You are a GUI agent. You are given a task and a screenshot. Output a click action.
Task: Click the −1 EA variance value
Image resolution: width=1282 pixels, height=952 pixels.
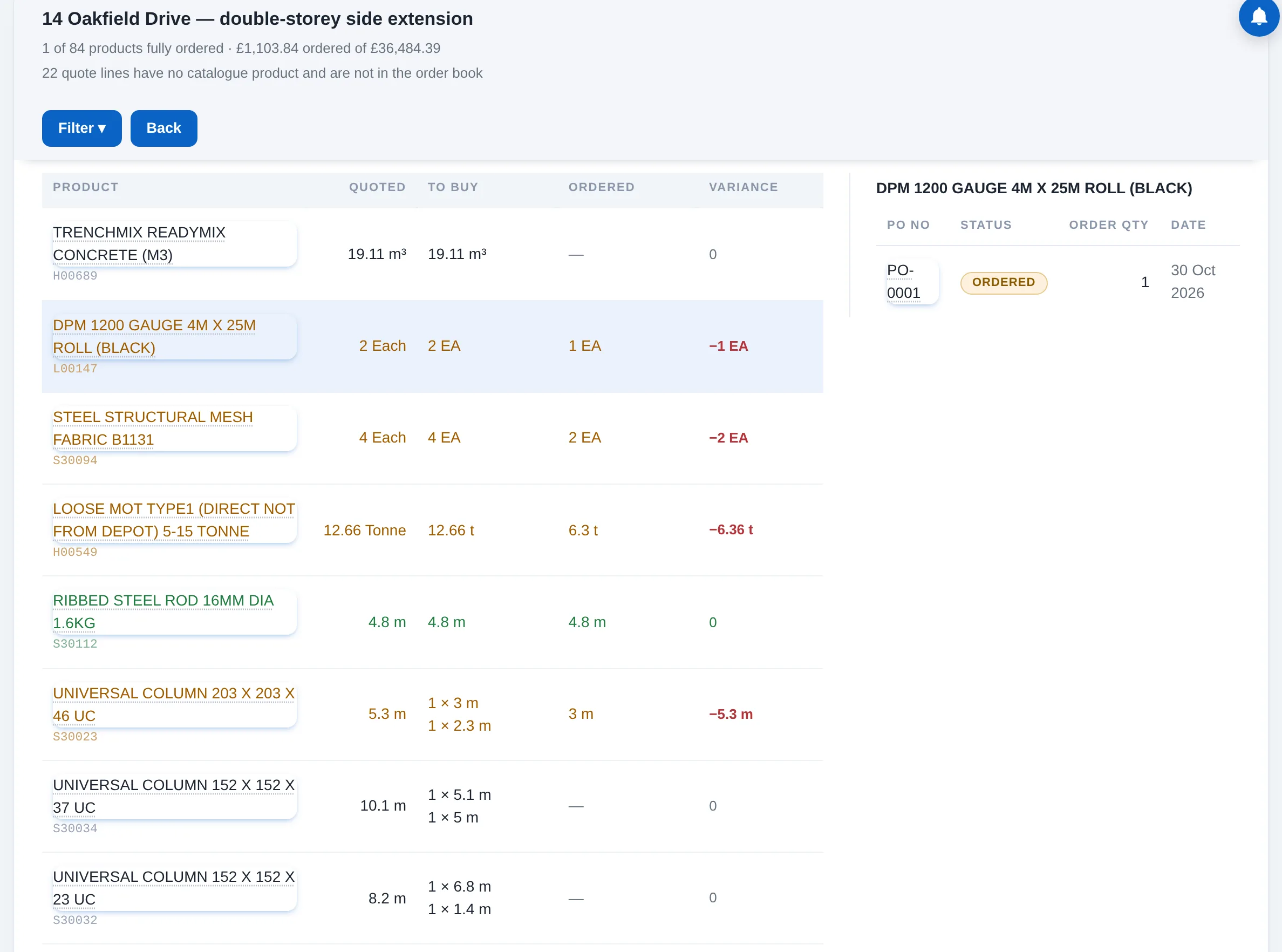[x=728, y=346]
